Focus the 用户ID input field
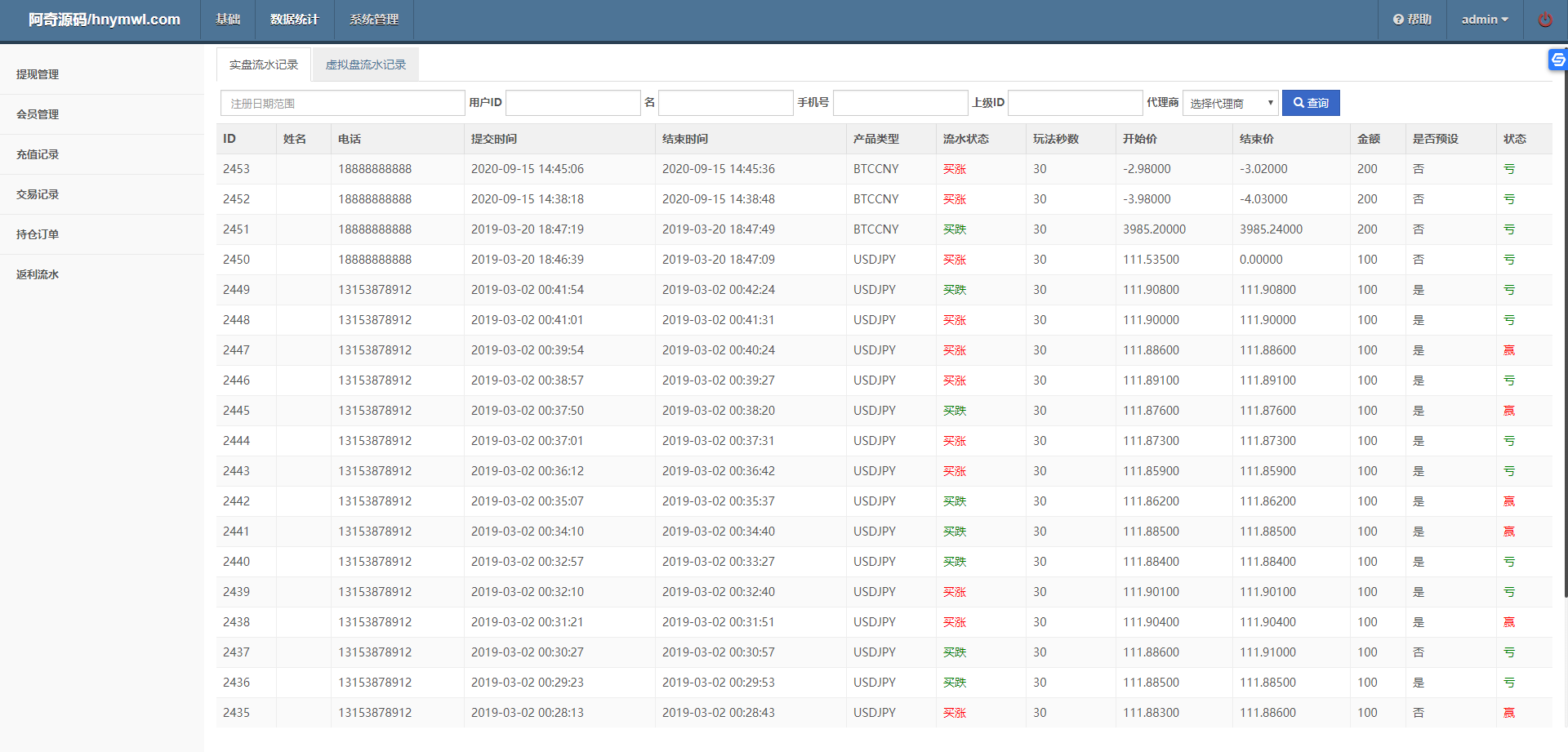Viewport: 1568px width, 752px height. click(572, 103)
